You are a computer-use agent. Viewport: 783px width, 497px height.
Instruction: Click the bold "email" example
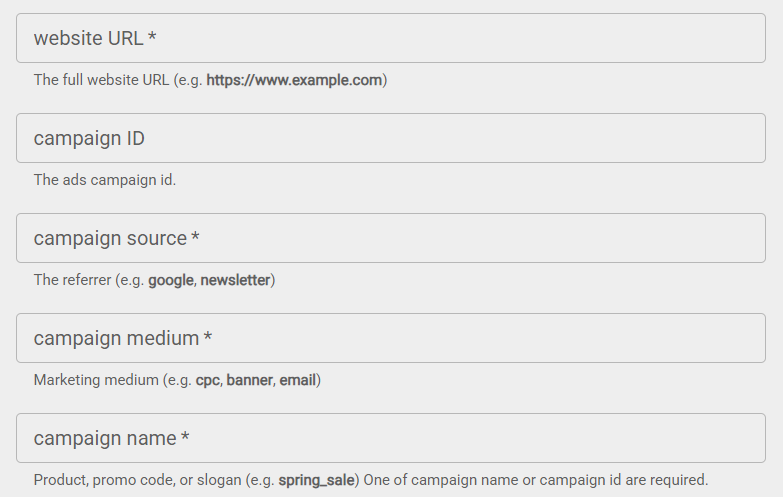pos(297,380)
